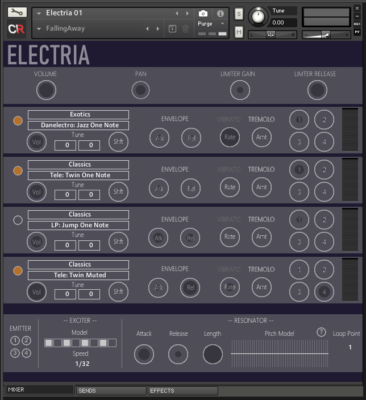This screenshot has height=400, width=366.
Task: Click the Pitch Model graph line
Action: click(x=279, y=353)
